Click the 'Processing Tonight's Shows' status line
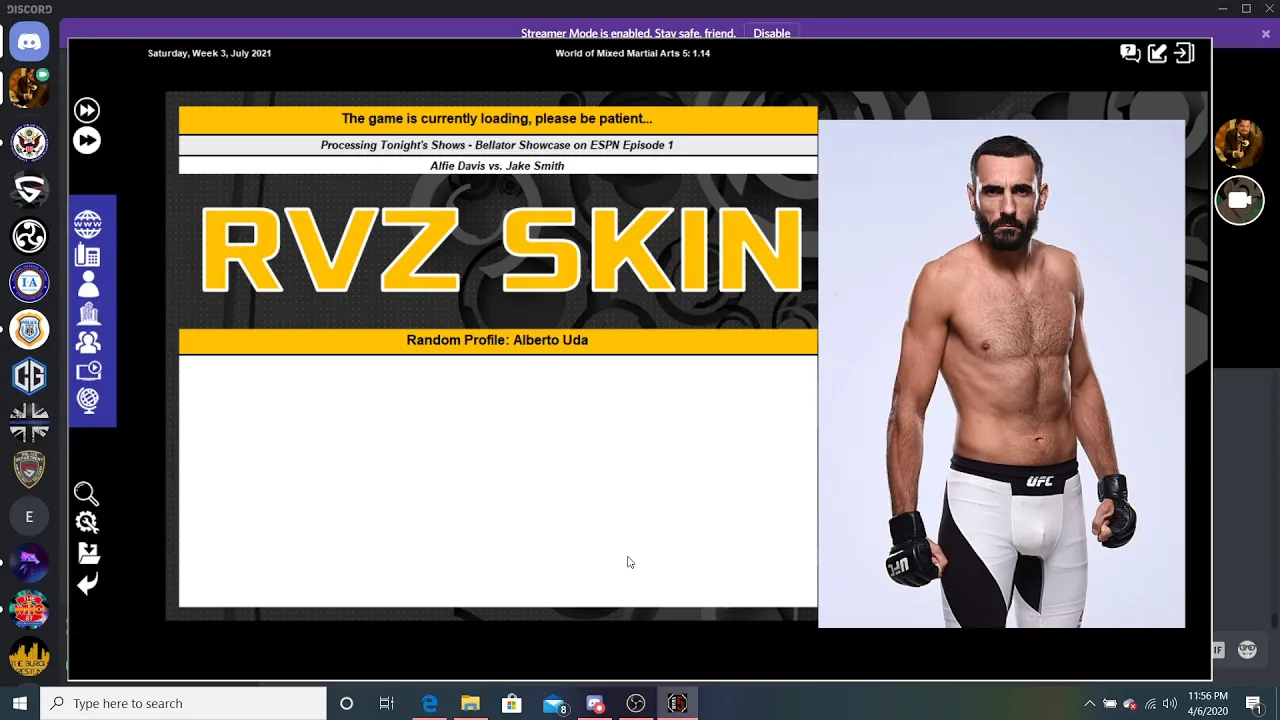 [497, 145]
